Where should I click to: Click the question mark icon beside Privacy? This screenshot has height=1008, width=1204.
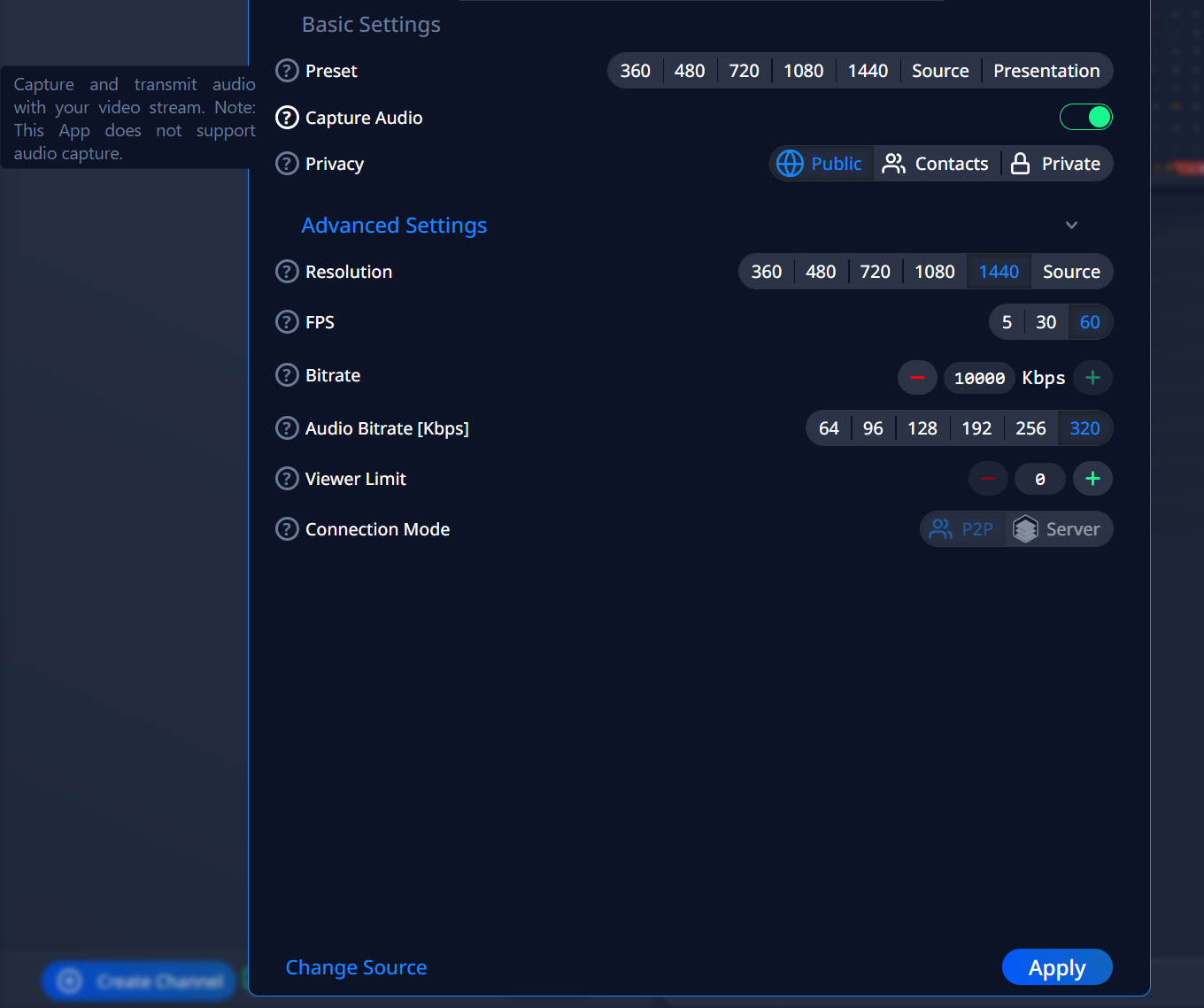click(x=287, y=164)
